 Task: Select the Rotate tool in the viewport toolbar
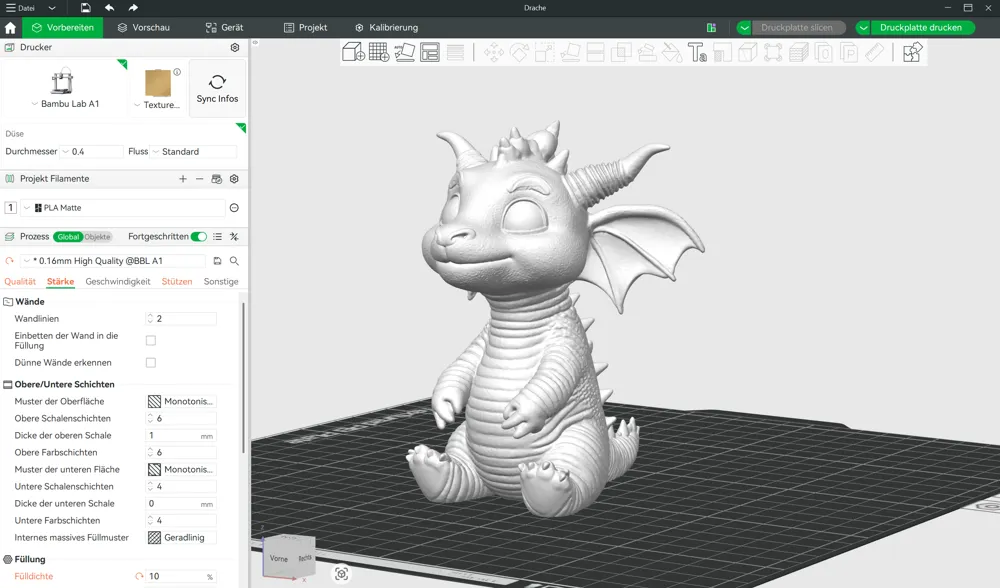[x=519, y=52]
